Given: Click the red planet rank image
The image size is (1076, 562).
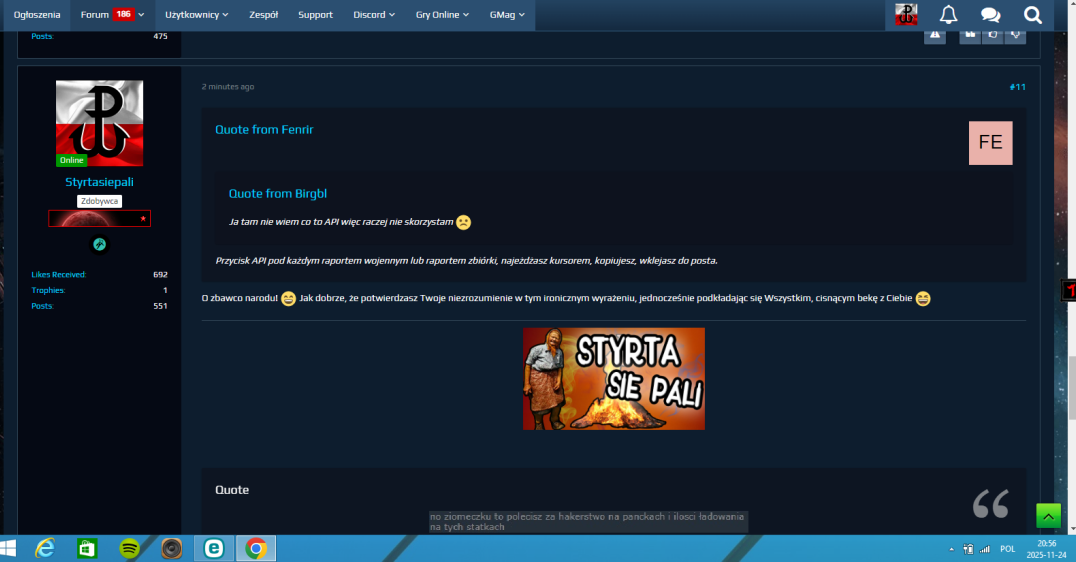Looking at the screenshot, I should coord(100,219).
